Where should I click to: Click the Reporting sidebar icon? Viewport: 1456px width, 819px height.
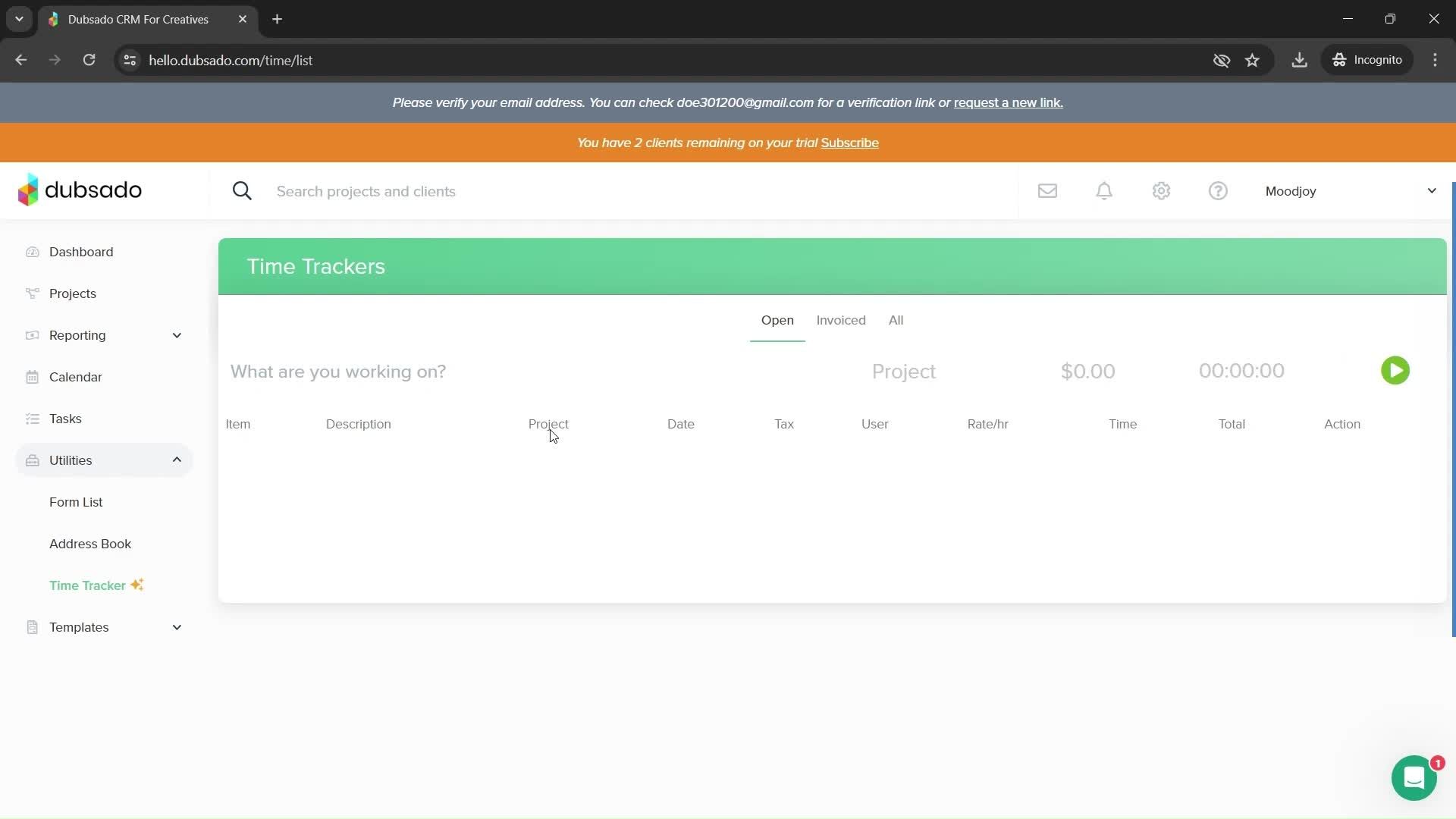(x=32, y=335)
